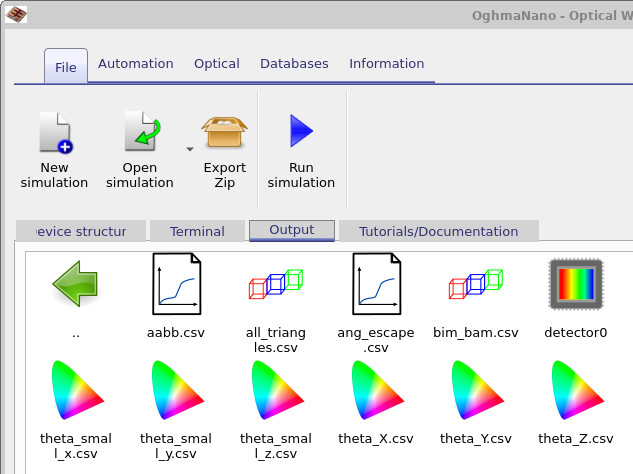The width and height of the screenshot is (633, 474).
Task: Start the Run simulation play button
Action: [301, 131]
